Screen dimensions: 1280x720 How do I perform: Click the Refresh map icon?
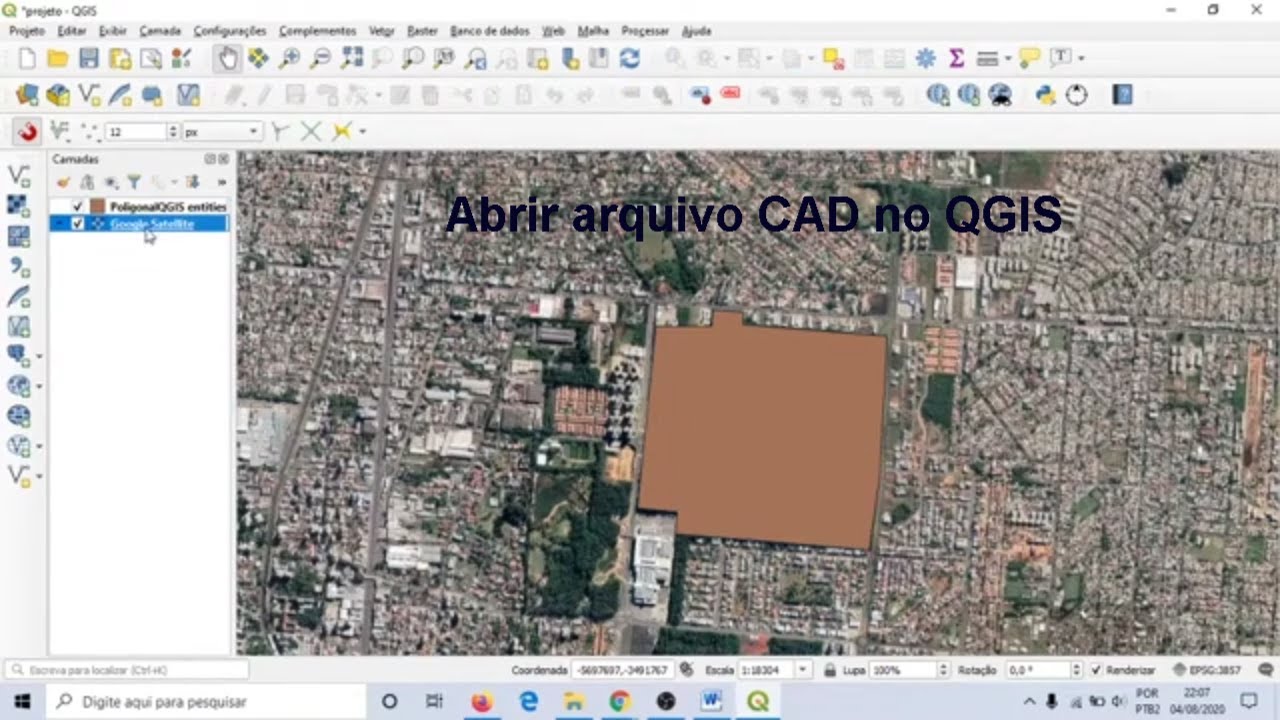click(630, 59)
